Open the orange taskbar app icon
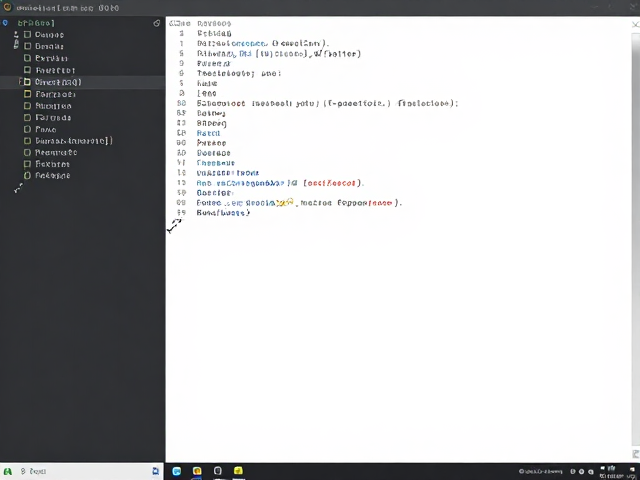 [197, 471]
